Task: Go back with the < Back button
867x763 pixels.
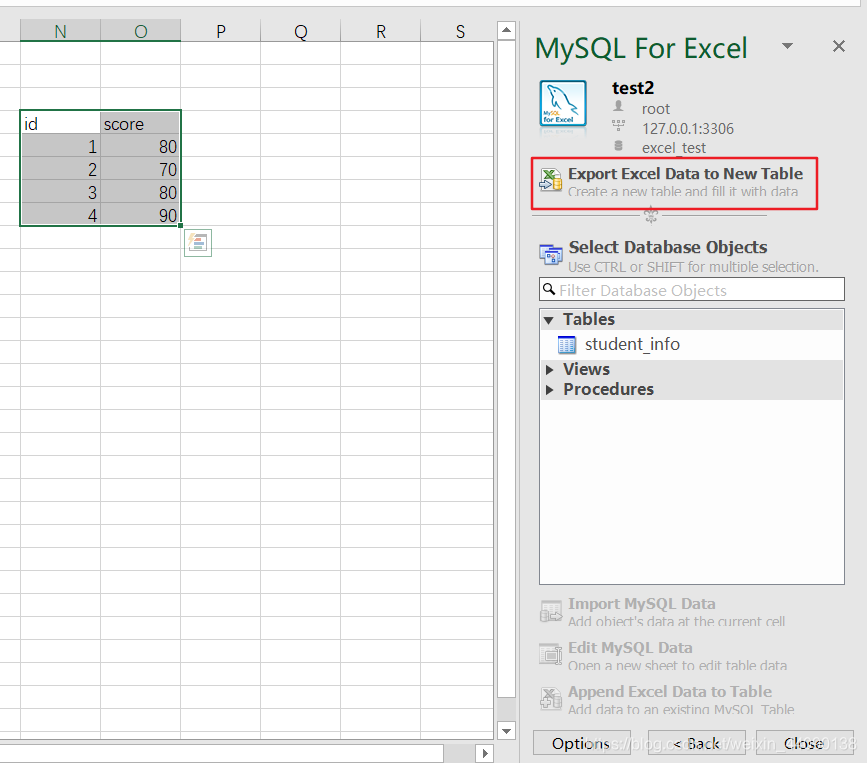Action: [x=696, y=743]
